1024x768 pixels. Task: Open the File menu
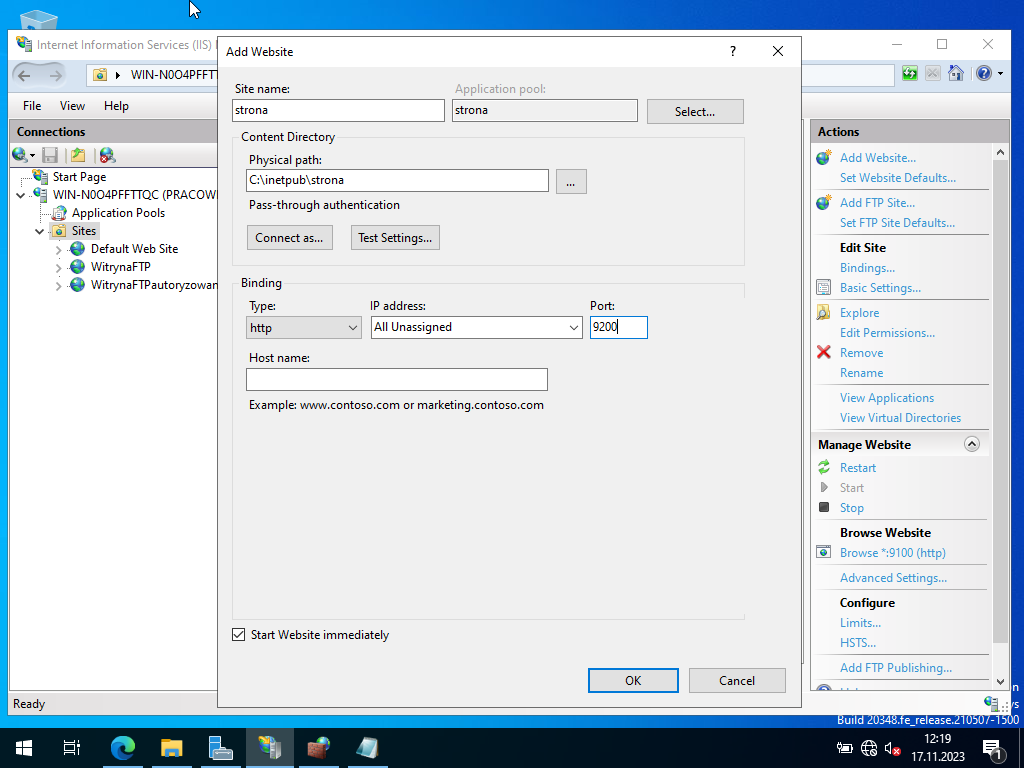(x=32, y=106)
